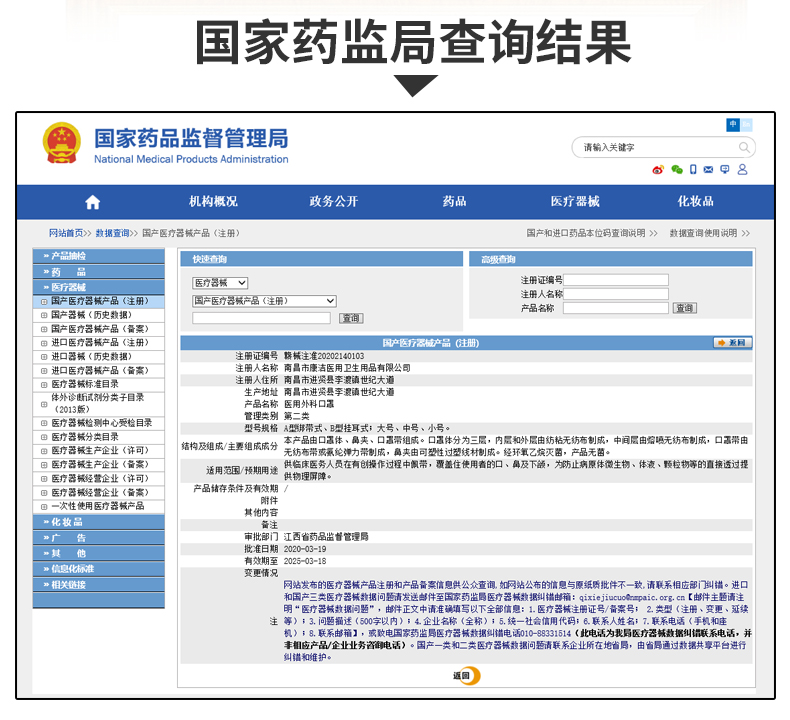The width and height of the screenshot is (790, 720).
Task: Select 医疗器械生产企业（备案）in the sidebar
Action: (99, 465)
